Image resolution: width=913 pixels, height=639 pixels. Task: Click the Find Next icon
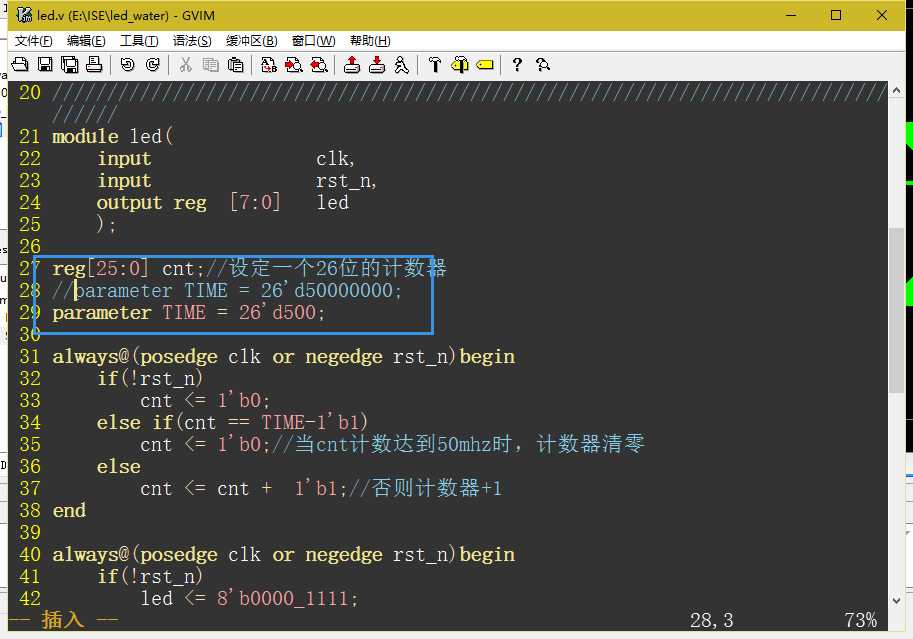click(x=293, y=64)
